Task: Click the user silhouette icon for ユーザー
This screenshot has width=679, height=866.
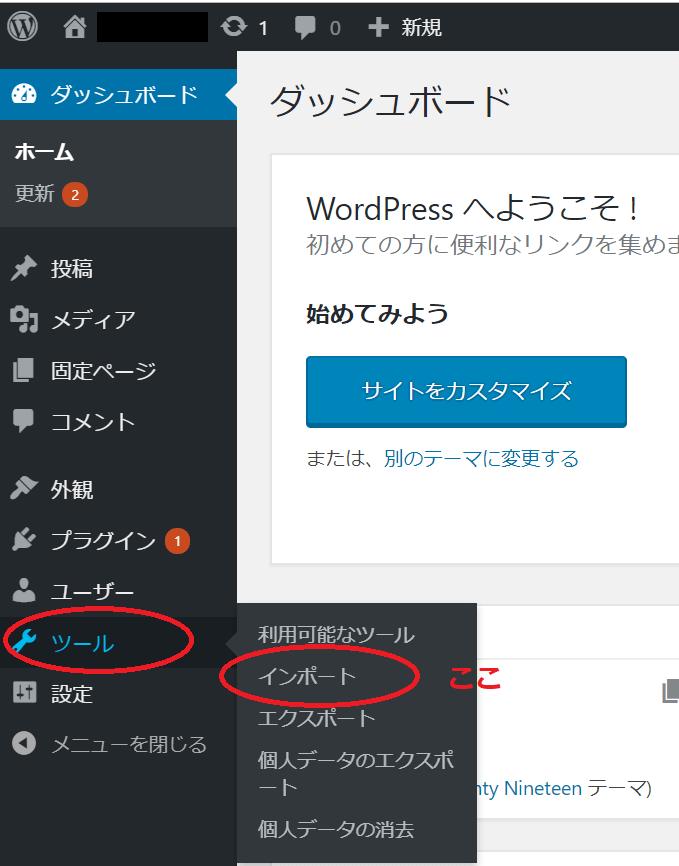Action: point(24,590)
